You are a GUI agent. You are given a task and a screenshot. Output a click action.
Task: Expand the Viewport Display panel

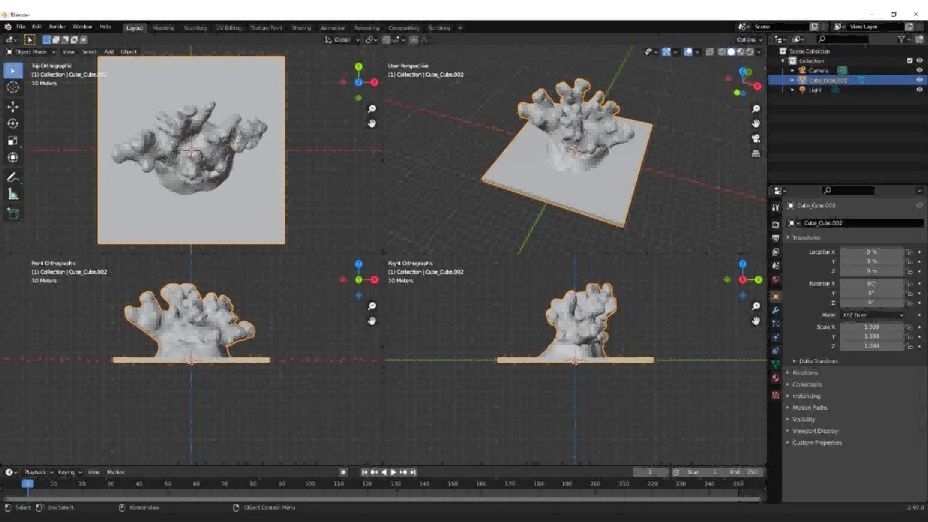(x=816, y=431)
